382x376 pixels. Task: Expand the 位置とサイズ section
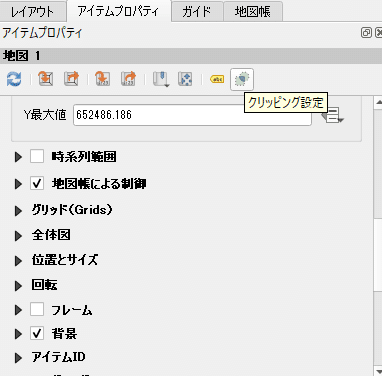(x=18, y=260)
